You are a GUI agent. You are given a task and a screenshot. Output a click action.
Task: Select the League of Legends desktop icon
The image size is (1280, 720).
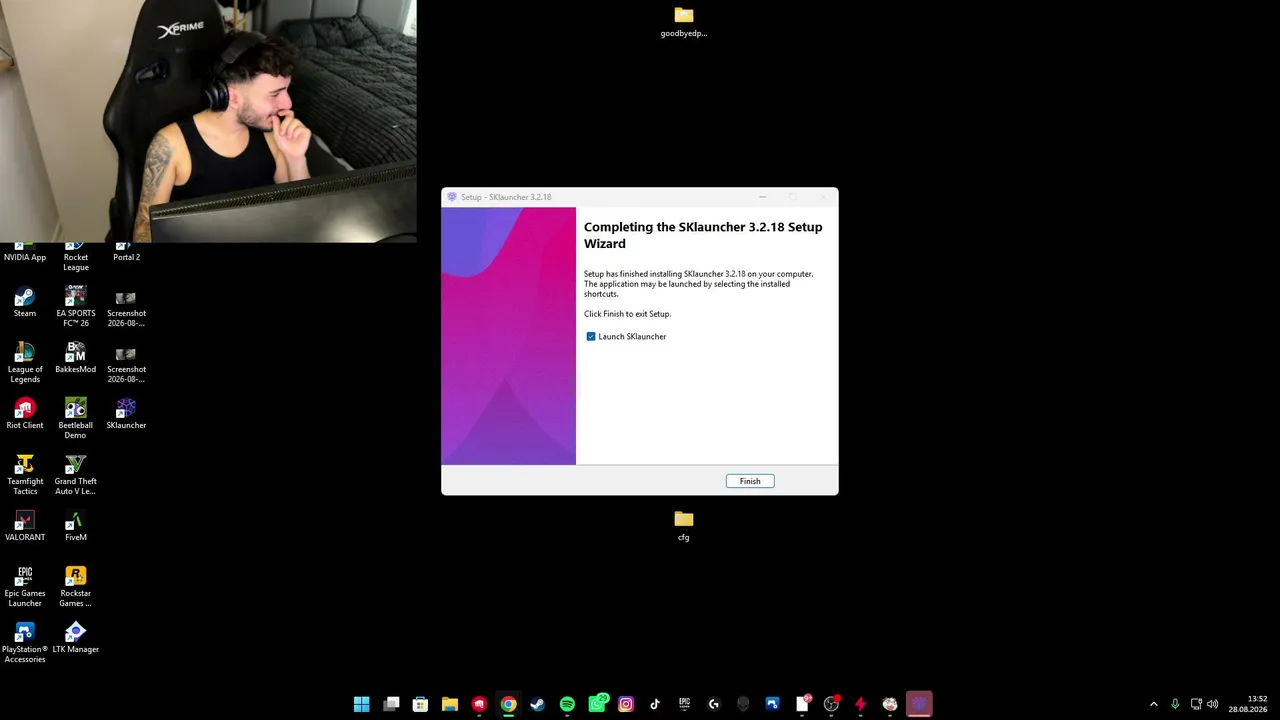point(25,363)
